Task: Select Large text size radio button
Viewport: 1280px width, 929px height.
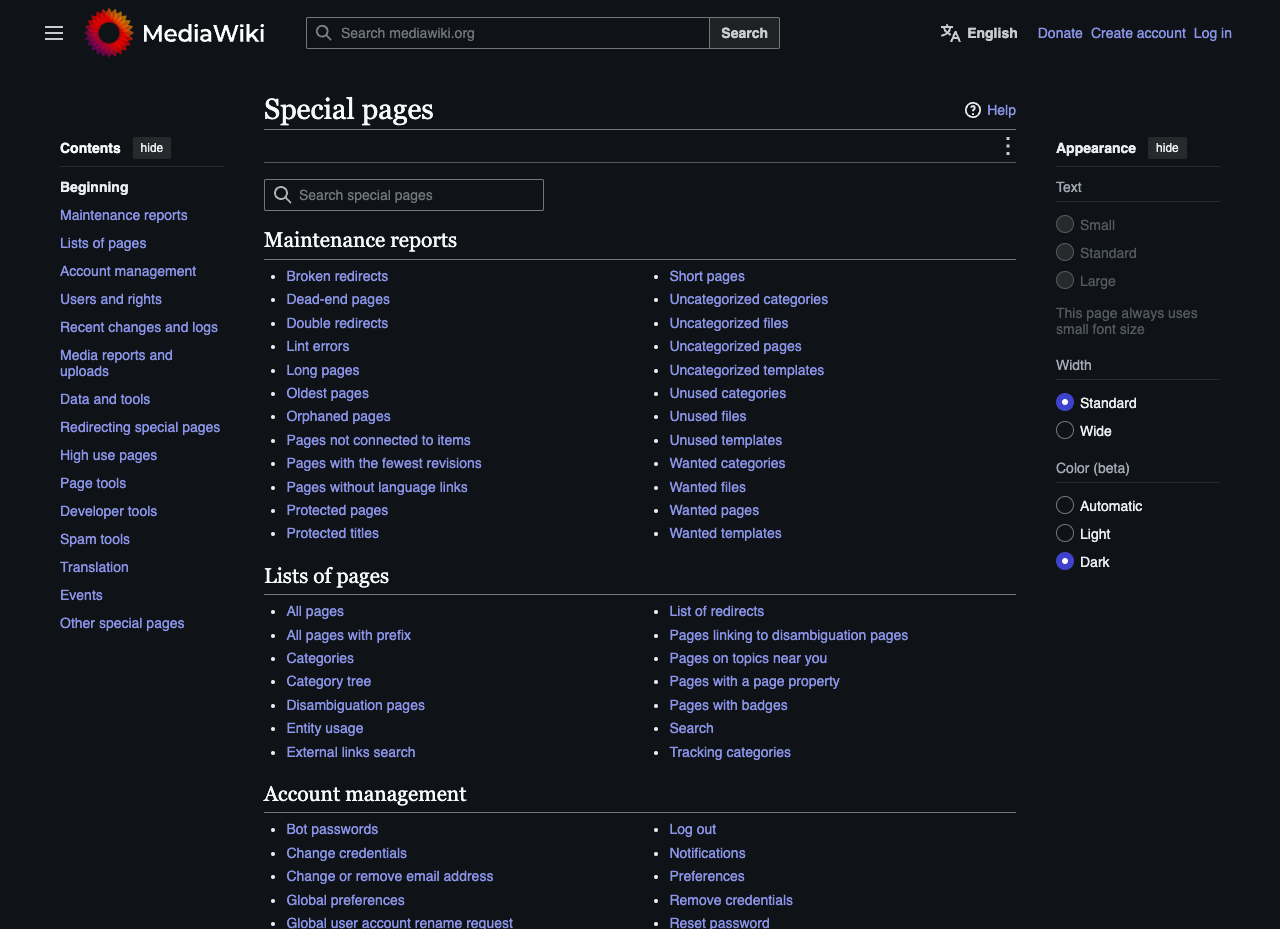Action: coord(1065,280)
